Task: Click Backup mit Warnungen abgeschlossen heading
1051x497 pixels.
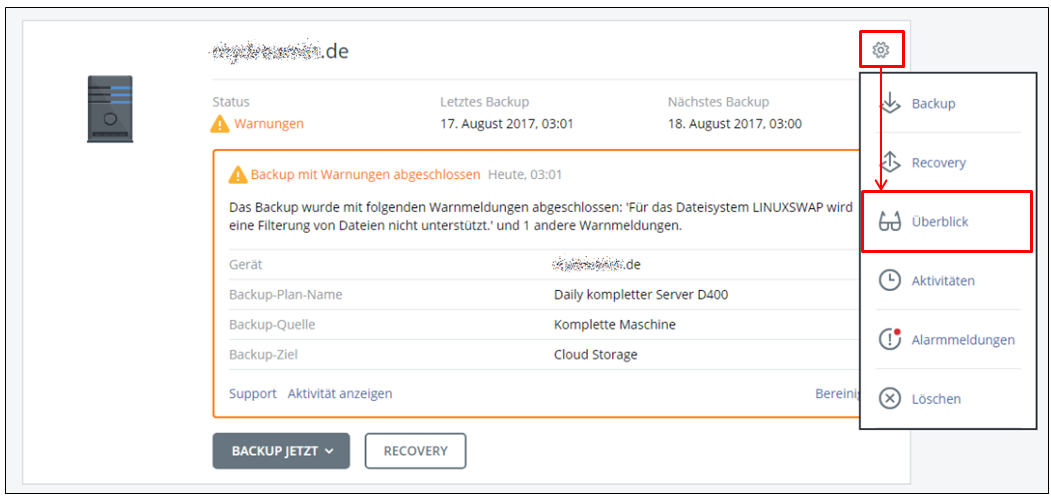Action: (x=365, y=175)
